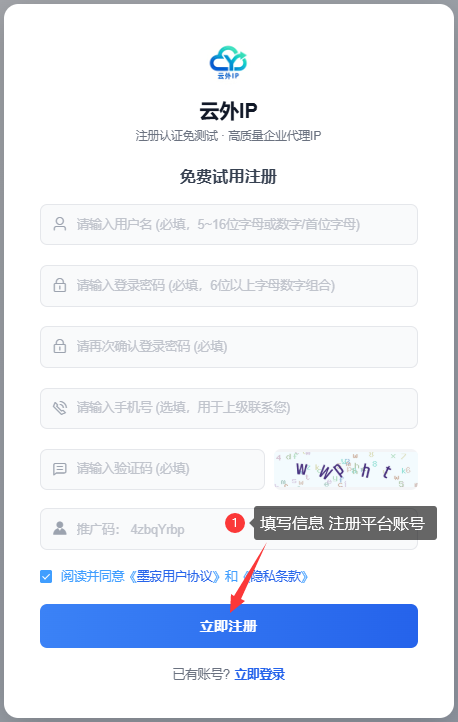Focus the login password input field
The width and height of the screenshot is (458, 722).
[229, 285]
